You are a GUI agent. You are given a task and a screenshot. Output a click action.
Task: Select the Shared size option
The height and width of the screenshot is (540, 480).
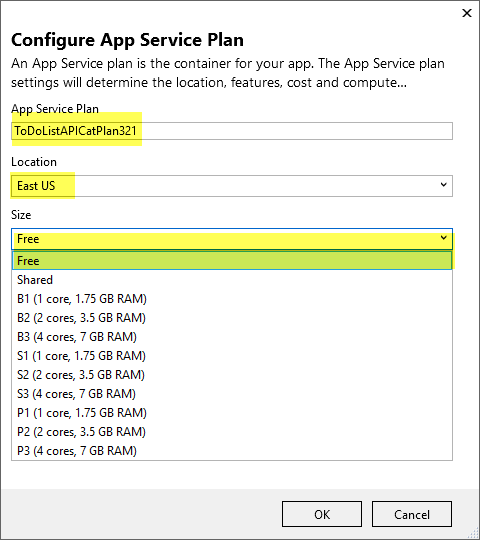tap(232, 280)
